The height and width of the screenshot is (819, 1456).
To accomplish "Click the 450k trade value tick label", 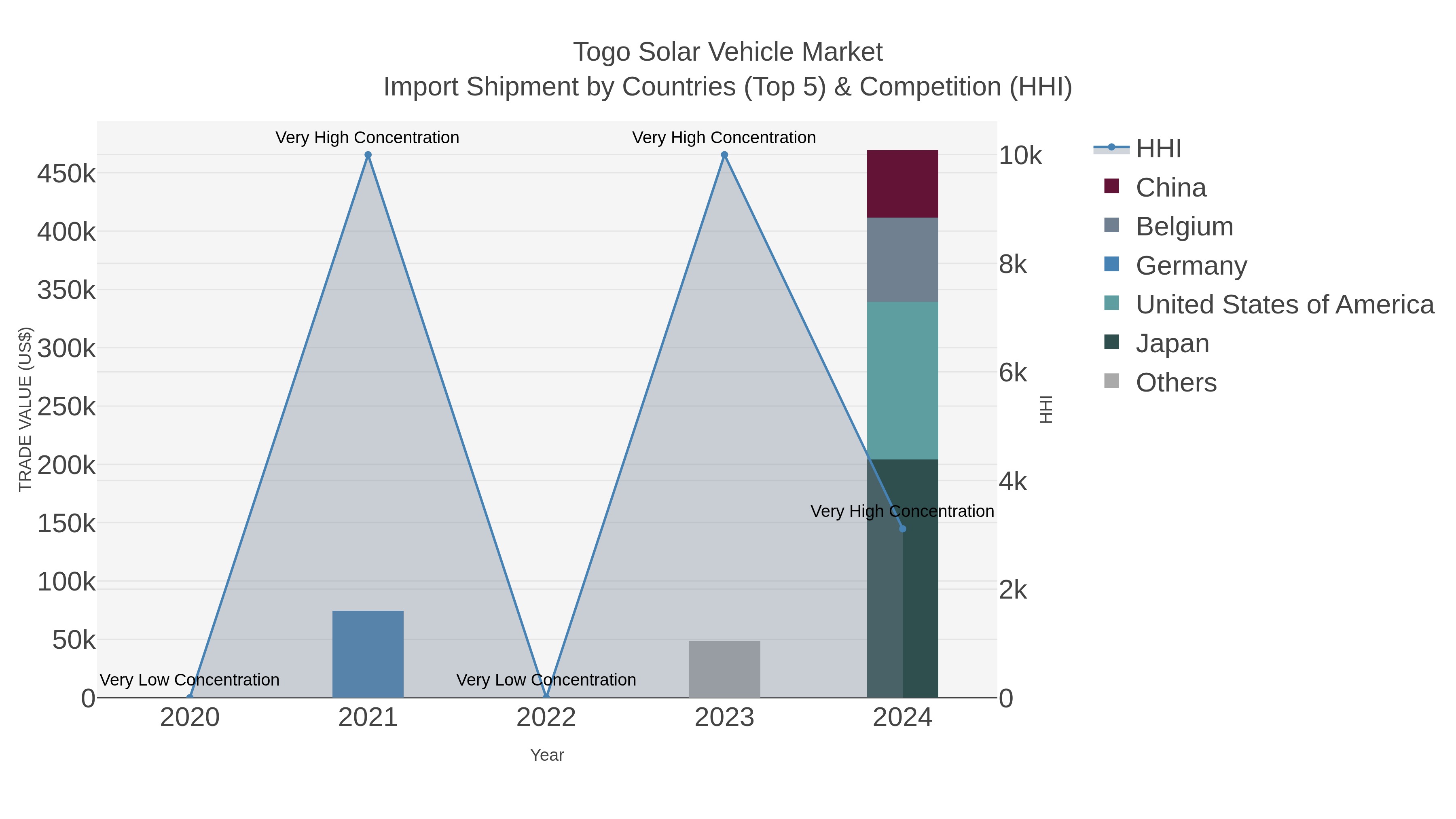I will [66, 174].
